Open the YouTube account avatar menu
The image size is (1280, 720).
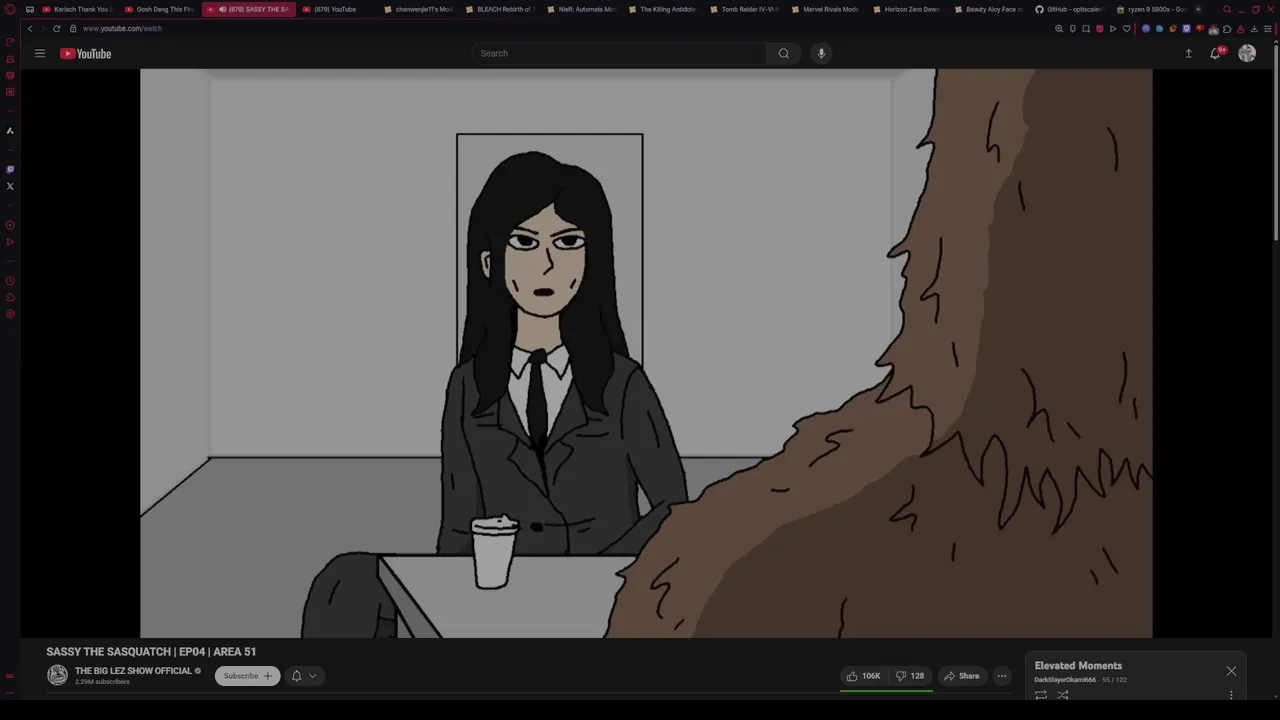[x=1247, y=54]
